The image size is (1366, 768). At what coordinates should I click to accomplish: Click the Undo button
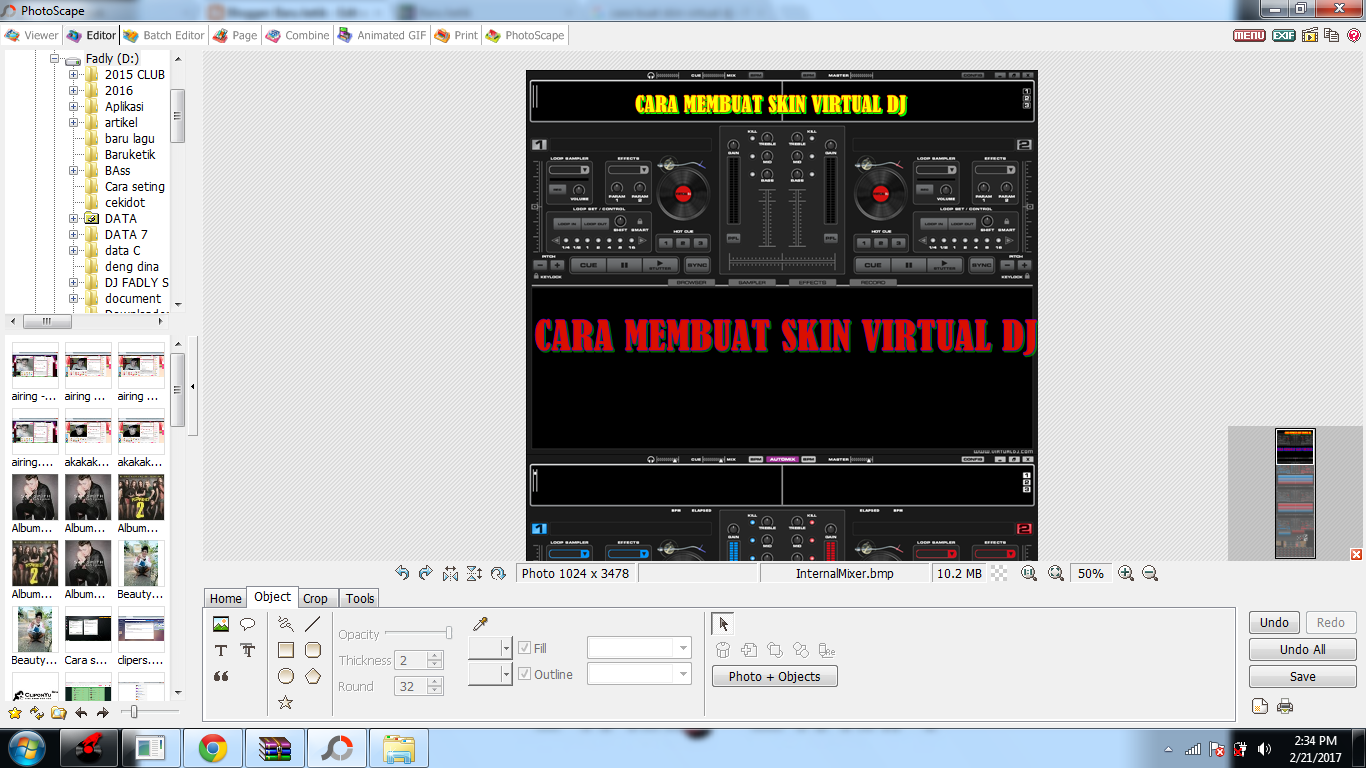[x=1274, y=622]
